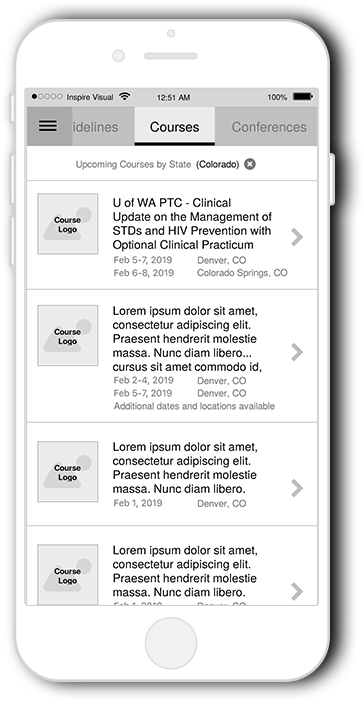Click the Upcoming Courses by State label
This screenshot has height=701, width=364.
tap(133, 165)
